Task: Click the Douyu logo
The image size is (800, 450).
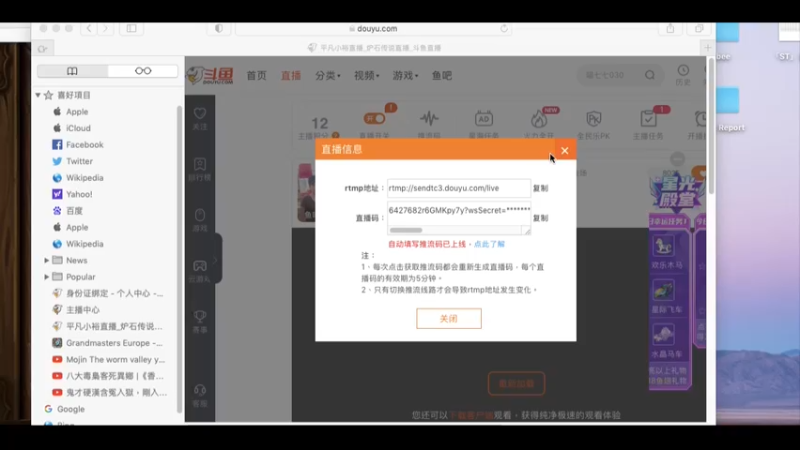Action: pos(210,76)
